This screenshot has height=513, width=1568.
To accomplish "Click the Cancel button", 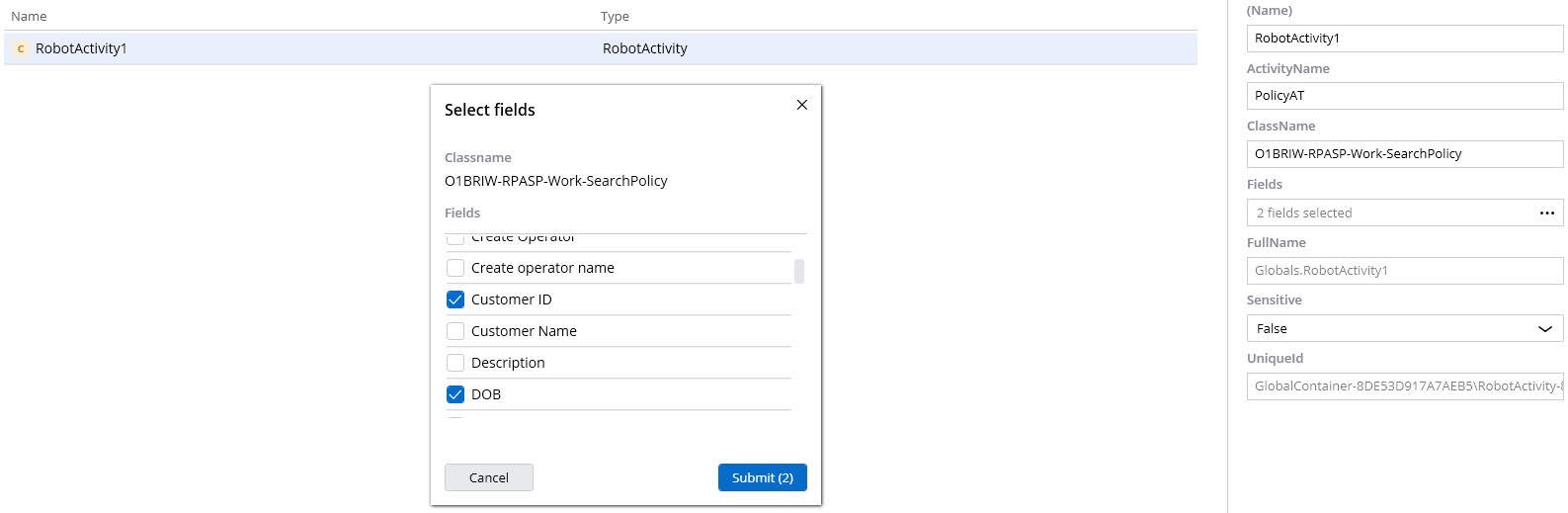I will [x=488, y=477].
